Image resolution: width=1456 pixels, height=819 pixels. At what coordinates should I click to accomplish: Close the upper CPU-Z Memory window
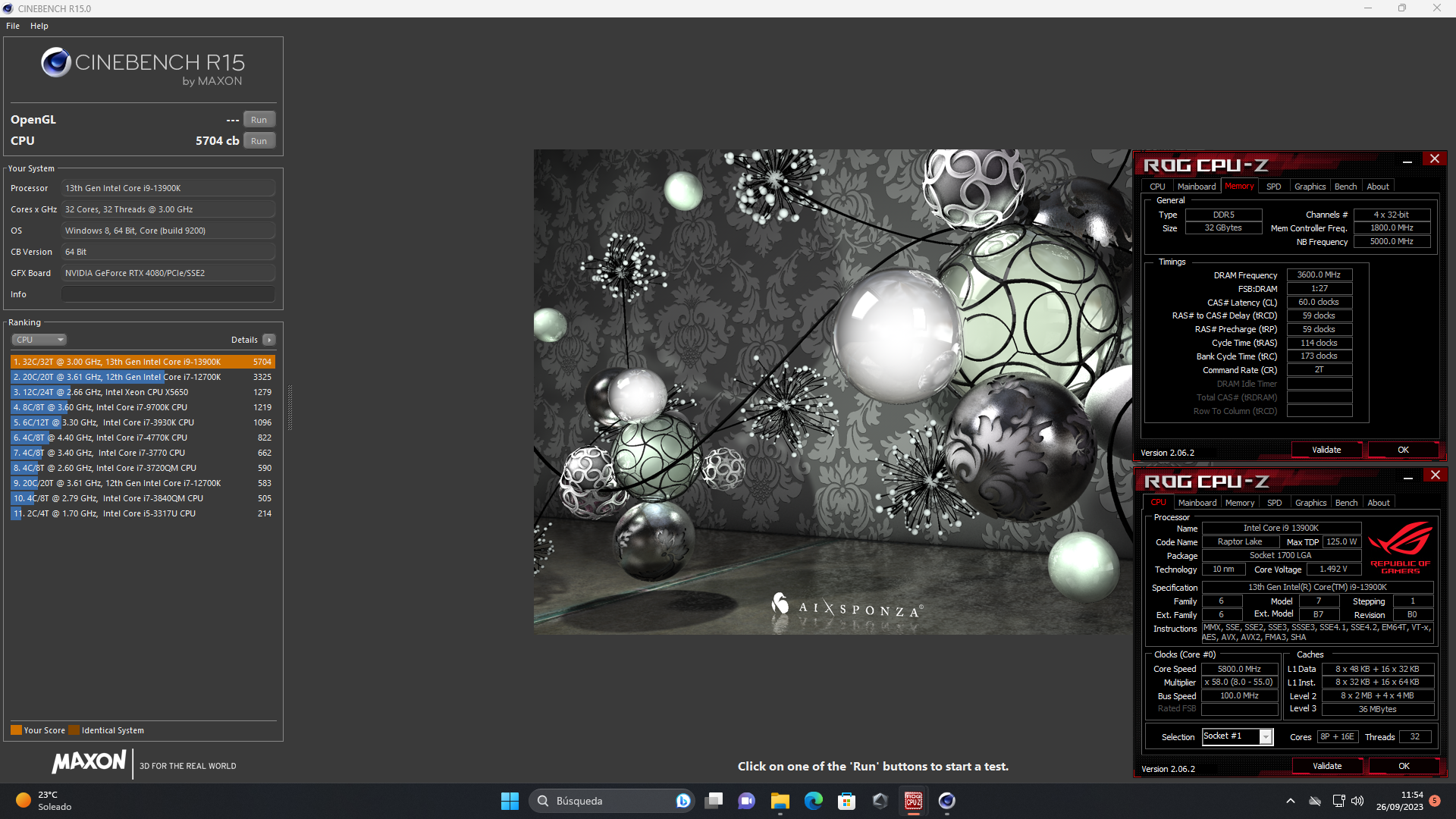point(1435,159)
